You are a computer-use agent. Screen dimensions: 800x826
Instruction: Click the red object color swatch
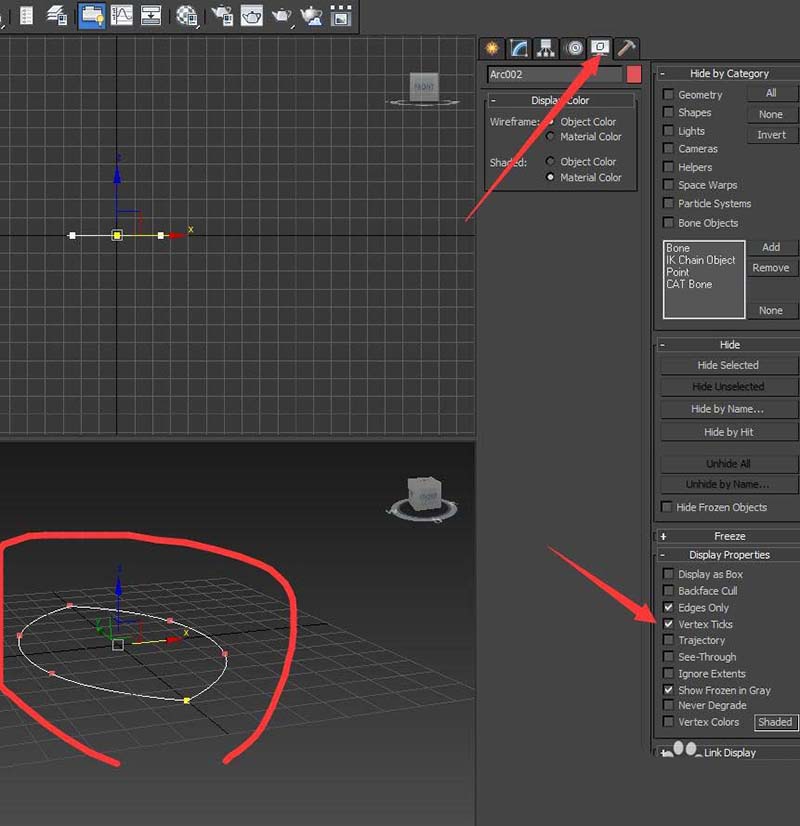click(633, 74)
